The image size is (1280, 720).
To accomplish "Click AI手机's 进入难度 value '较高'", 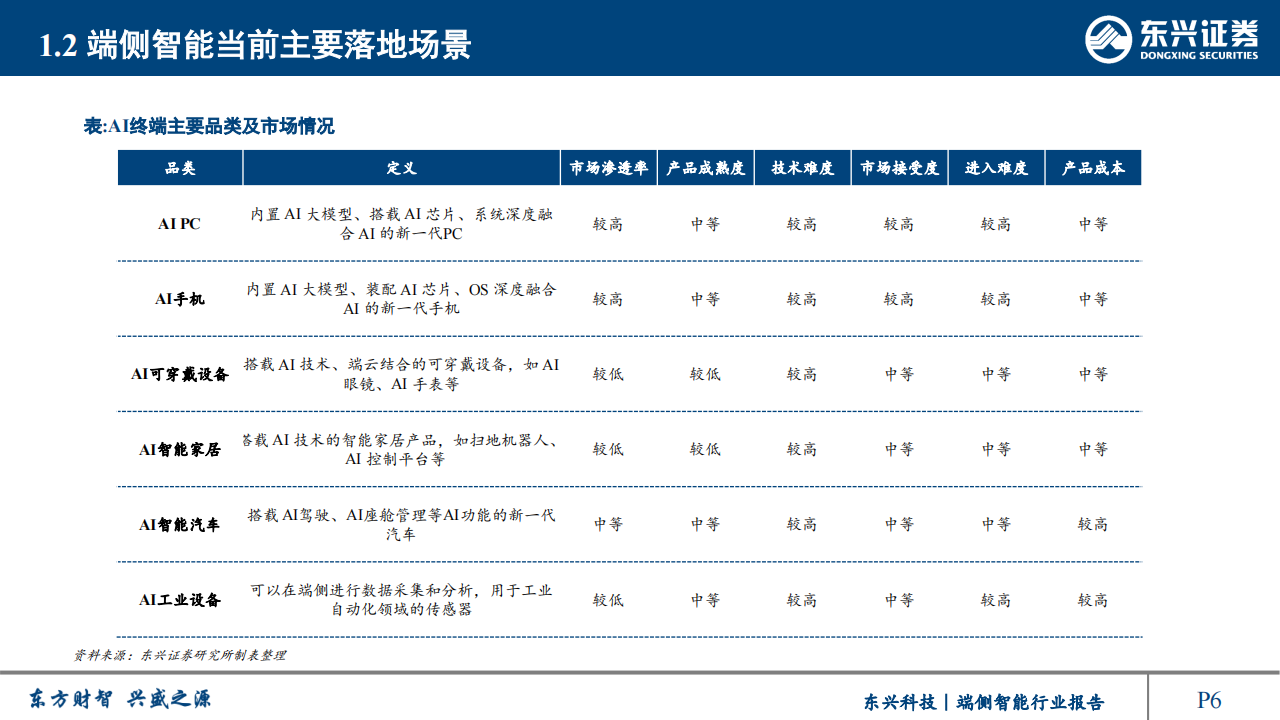I will coord(996,299).
